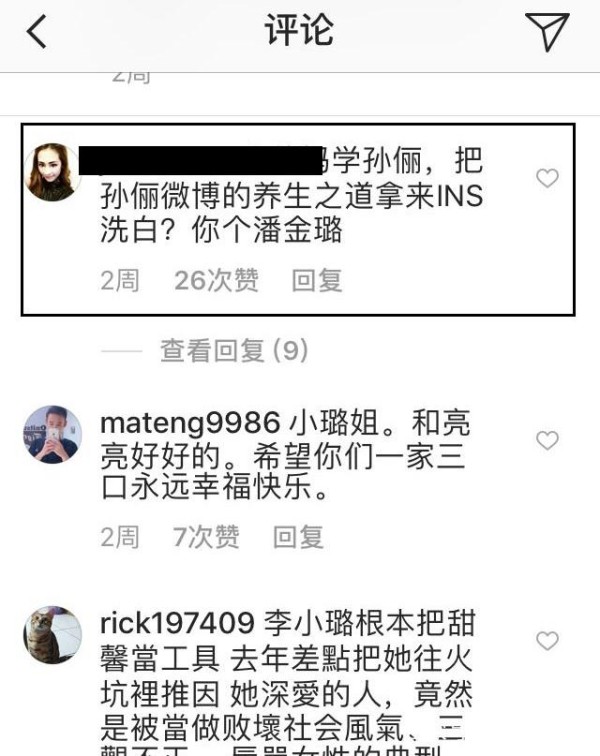Reply to mateng9986's comment
This screenshot has height=756, width=600.
298,537
